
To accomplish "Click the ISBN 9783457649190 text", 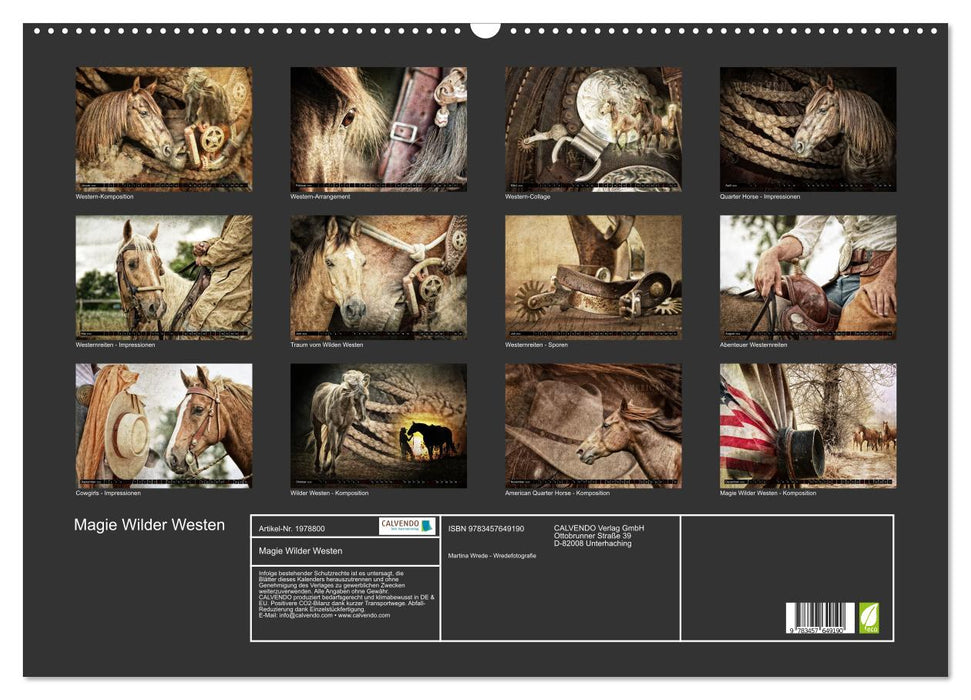I will [x=486, y=528].
